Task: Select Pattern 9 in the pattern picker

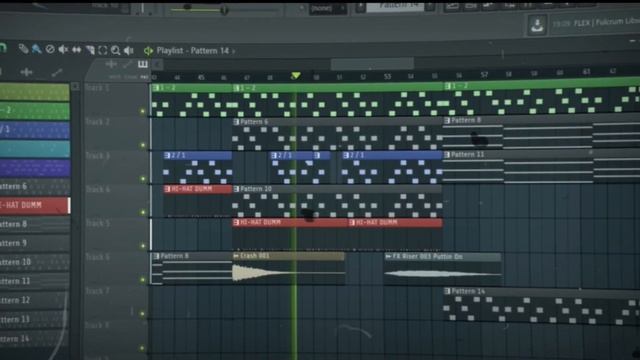Action: coord(34,243)
